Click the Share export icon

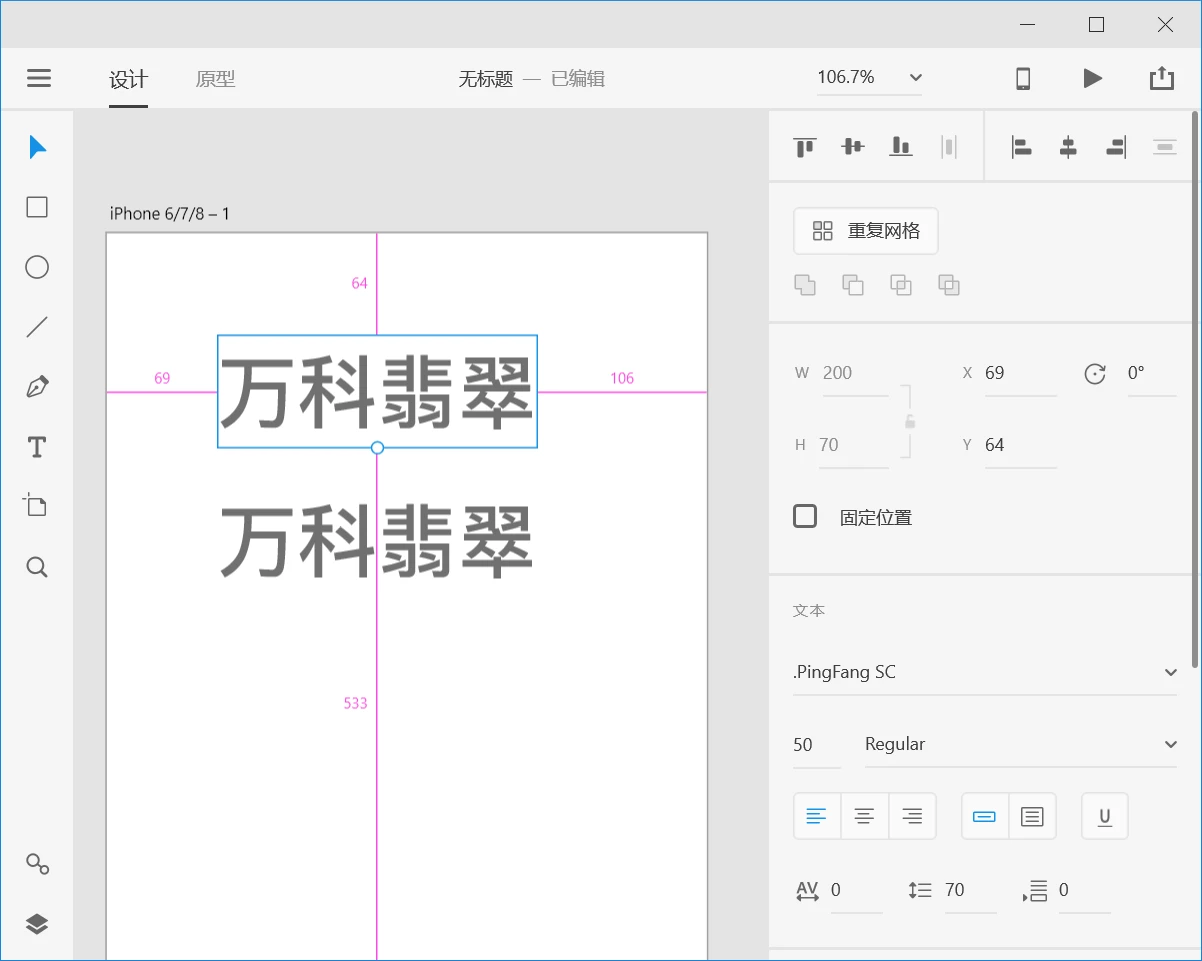coord(1162,78)
